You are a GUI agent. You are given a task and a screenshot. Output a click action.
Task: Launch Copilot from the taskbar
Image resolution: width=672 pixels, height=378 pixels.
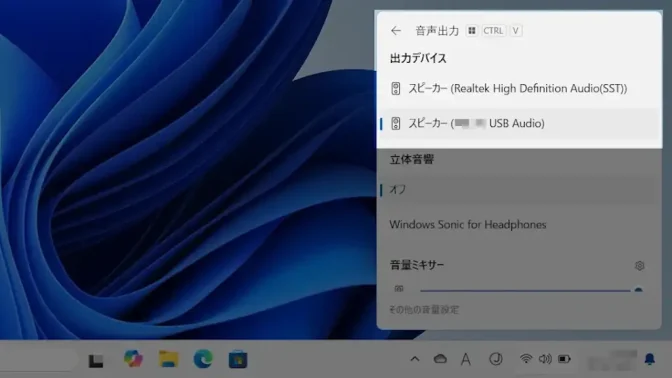point(133,358)
